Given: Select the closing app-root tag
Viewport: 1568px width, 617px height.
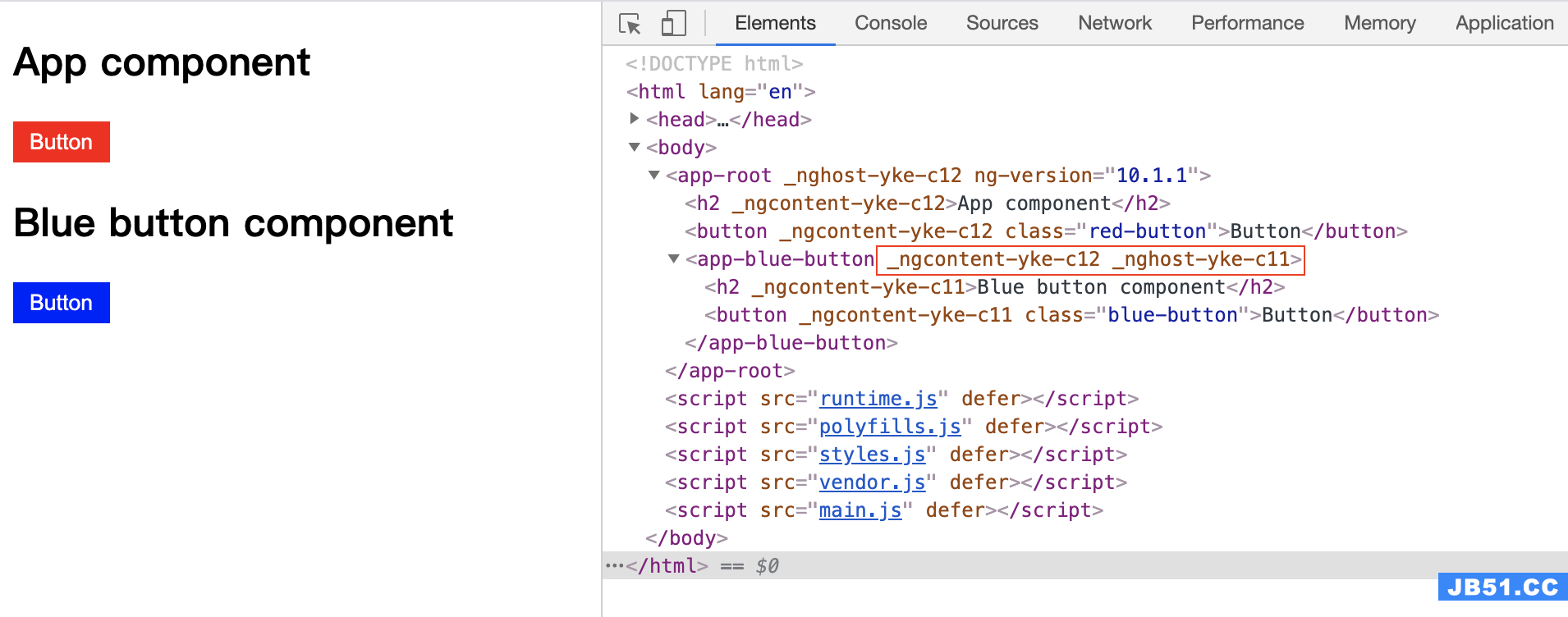Looking at the screenshot, I should [x=730, y=371].
